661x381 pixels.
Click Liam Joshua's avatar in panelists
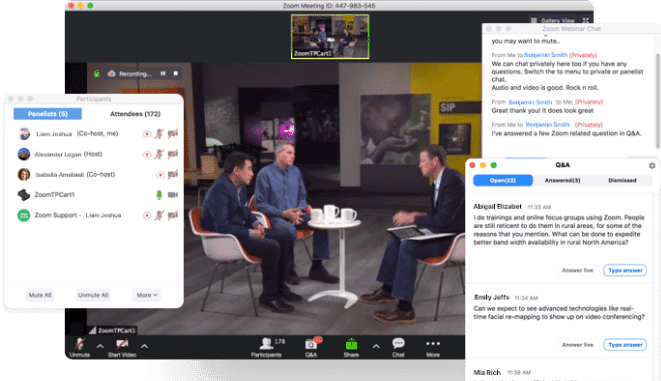click(24, 134)
